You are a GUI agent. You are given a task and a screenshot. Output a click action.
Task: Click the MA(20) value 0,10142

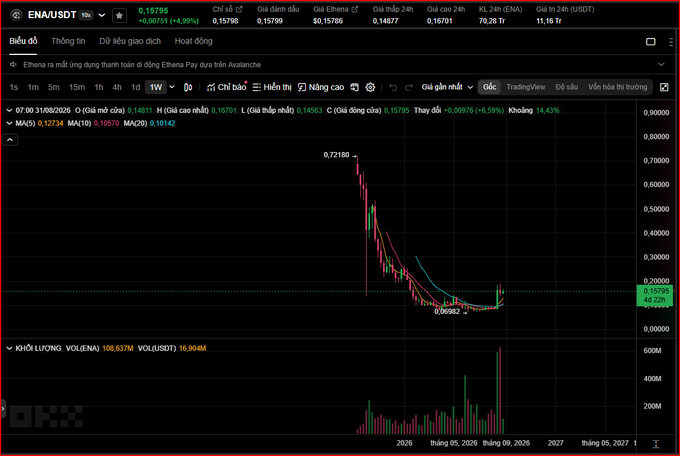point(162,124)
